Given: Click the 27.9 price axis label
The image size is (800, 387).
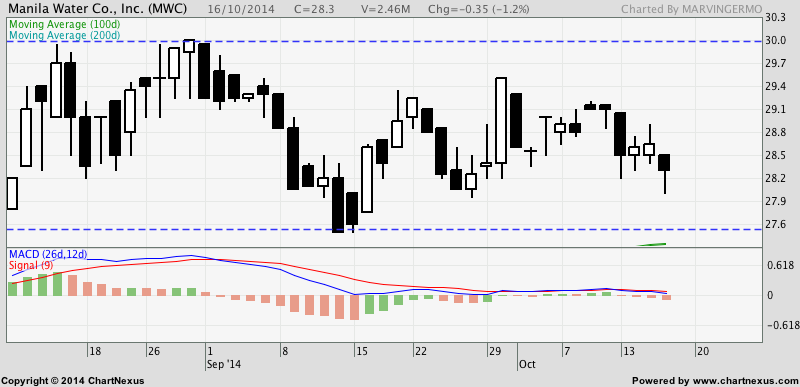Looking at the screenshot, I should pos(776,201).
